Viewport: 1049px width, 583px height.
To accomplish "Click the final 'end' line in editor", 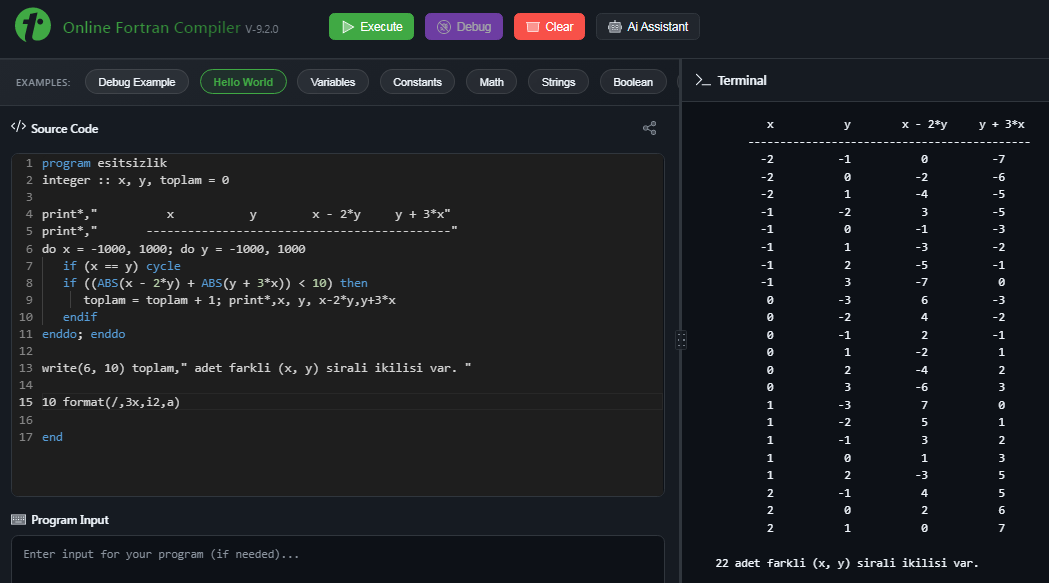I will pos(52,437).
